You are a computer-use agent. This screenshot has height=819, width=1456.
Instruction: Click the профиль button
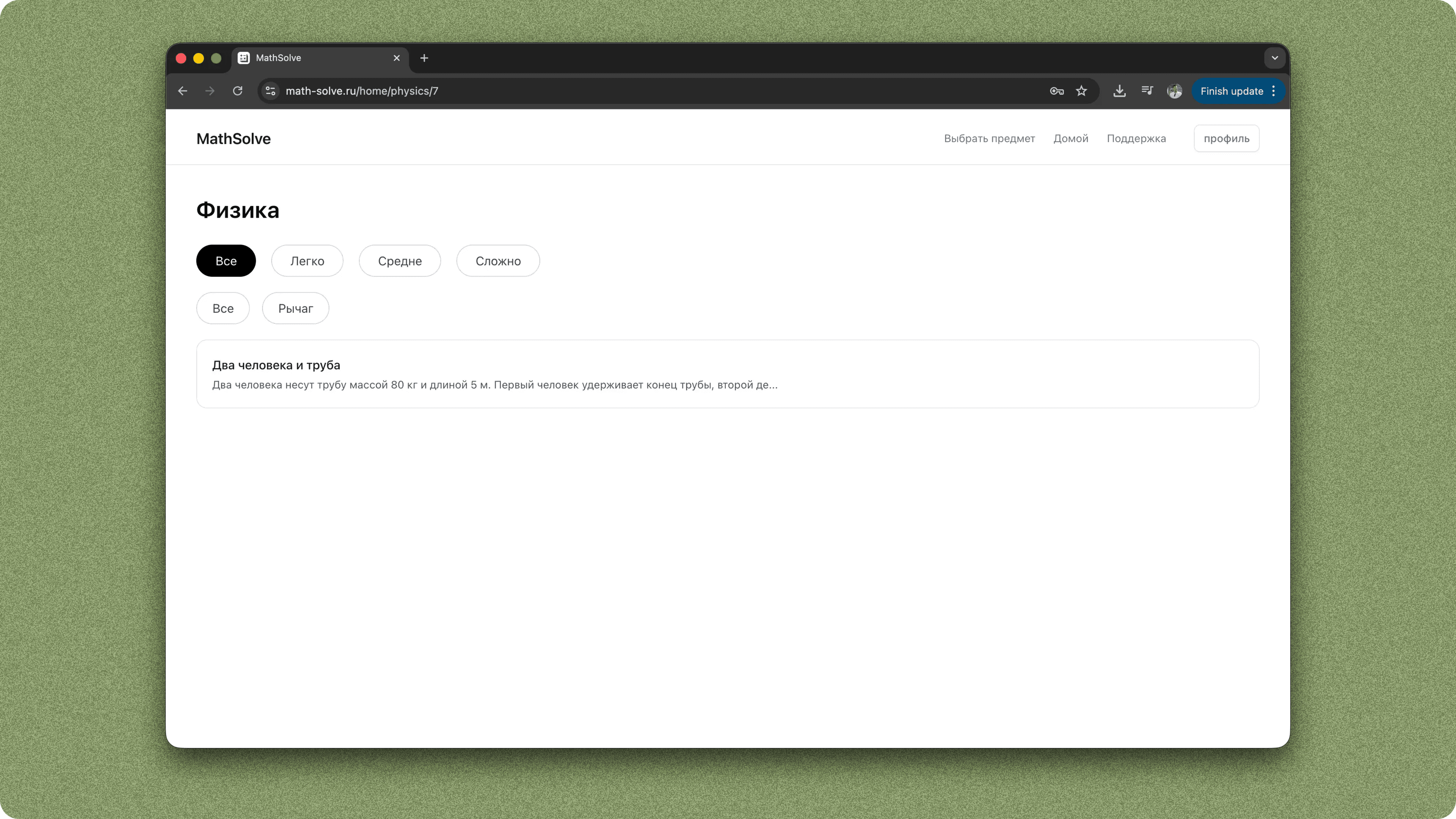pyautogui.click(x=1226, y=138)
